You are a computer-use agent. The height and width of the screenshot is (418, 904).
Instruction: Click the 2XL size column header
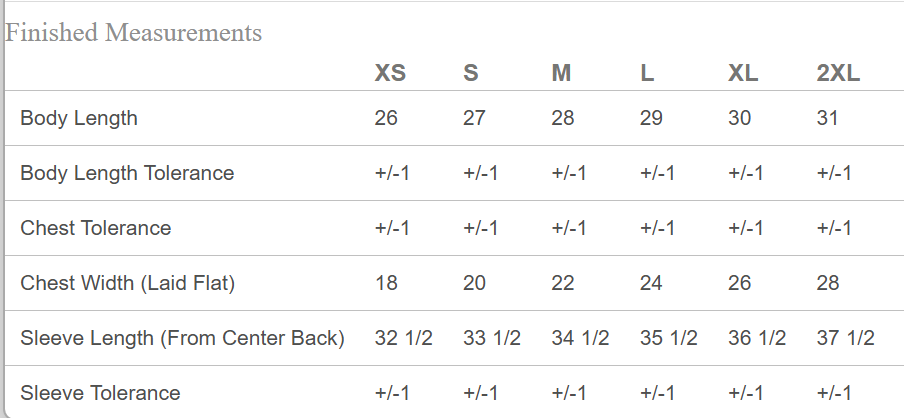point(838,73)
